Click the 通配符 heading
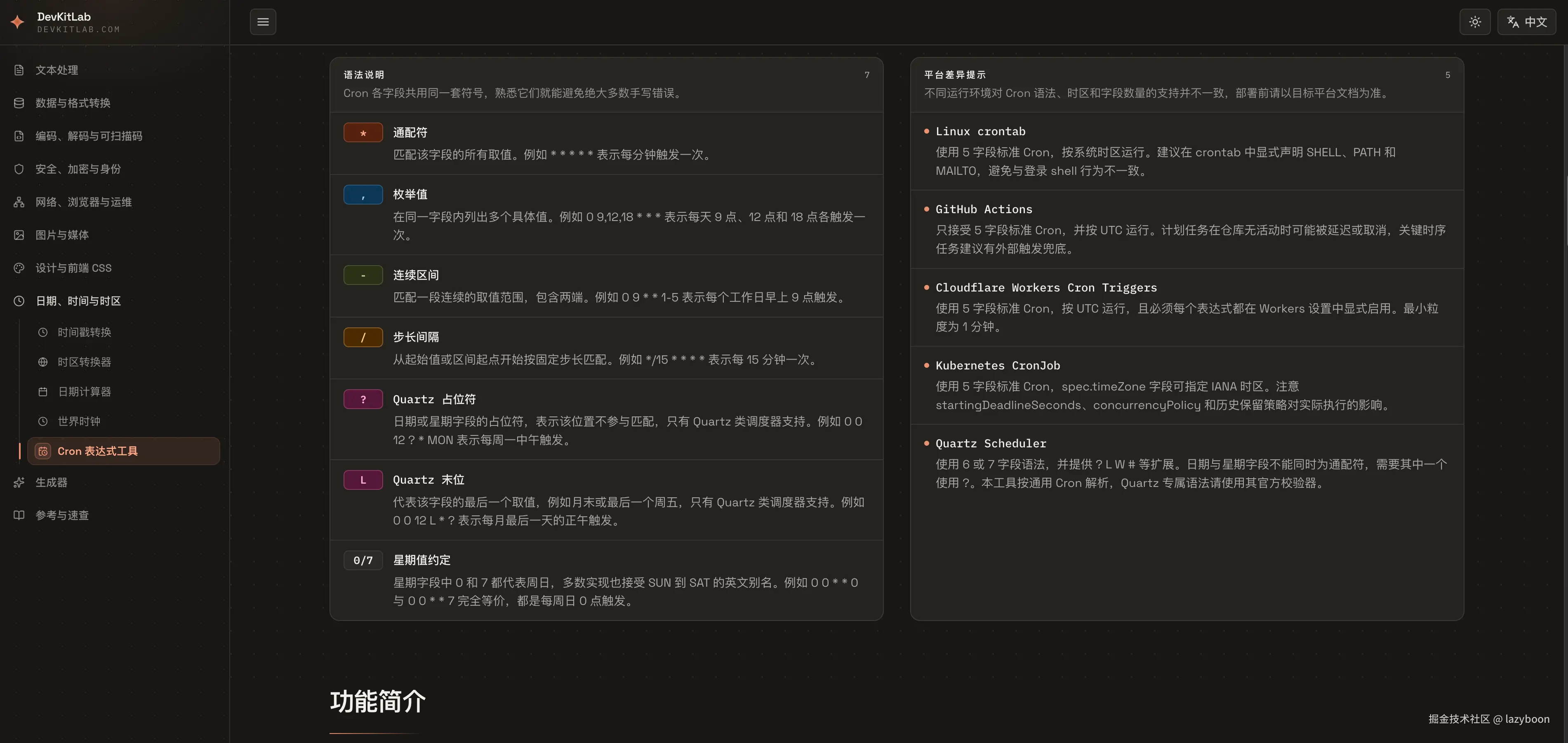The height and width of the screenshot is (743, 1568). click(x=410, y=133)
